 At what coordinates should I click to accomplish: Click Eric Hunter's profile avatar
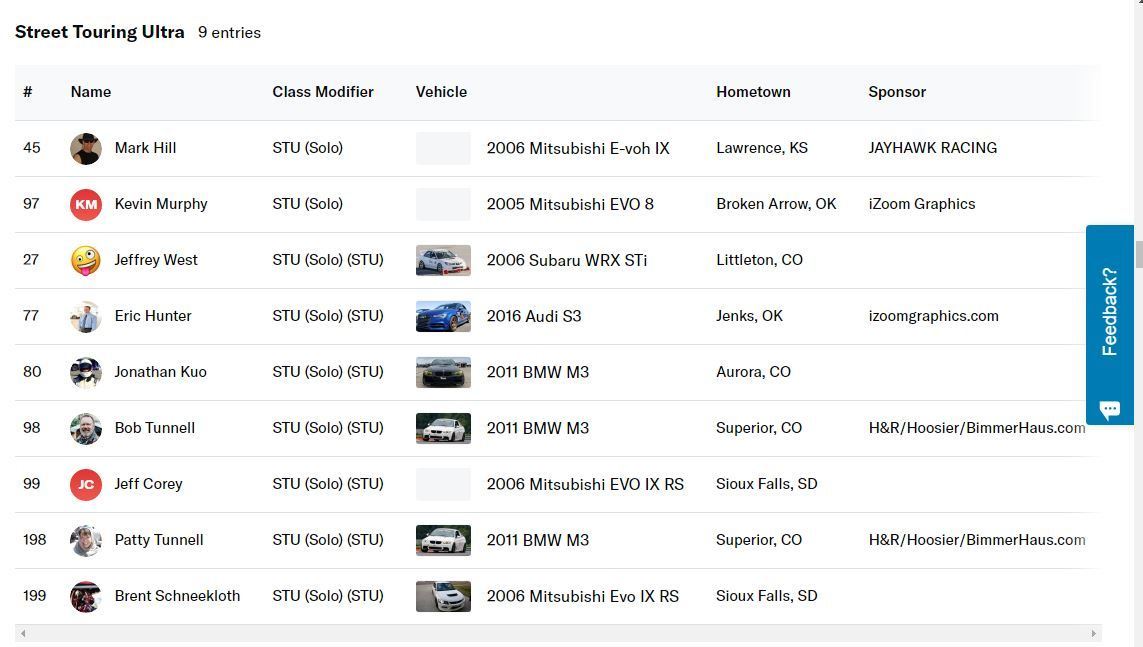[86, 317]
